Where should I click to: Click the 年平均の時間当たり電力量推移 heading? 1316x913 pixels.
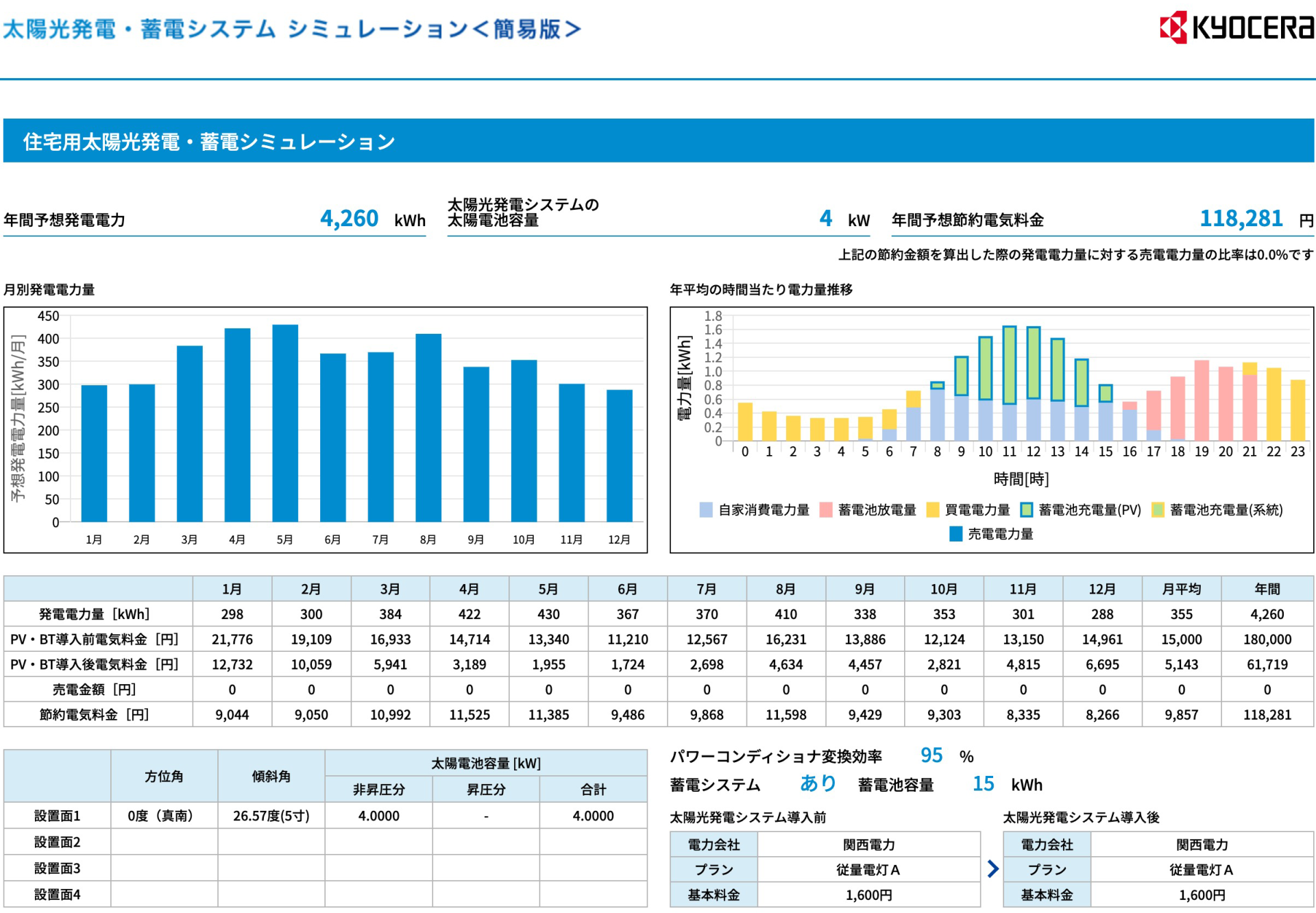point(761,289)
